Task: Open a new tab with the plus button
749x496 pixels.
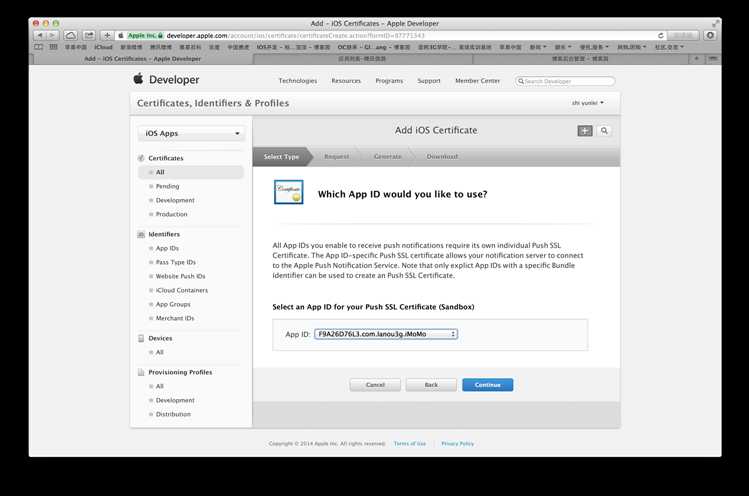Action: tap(696, 58)
